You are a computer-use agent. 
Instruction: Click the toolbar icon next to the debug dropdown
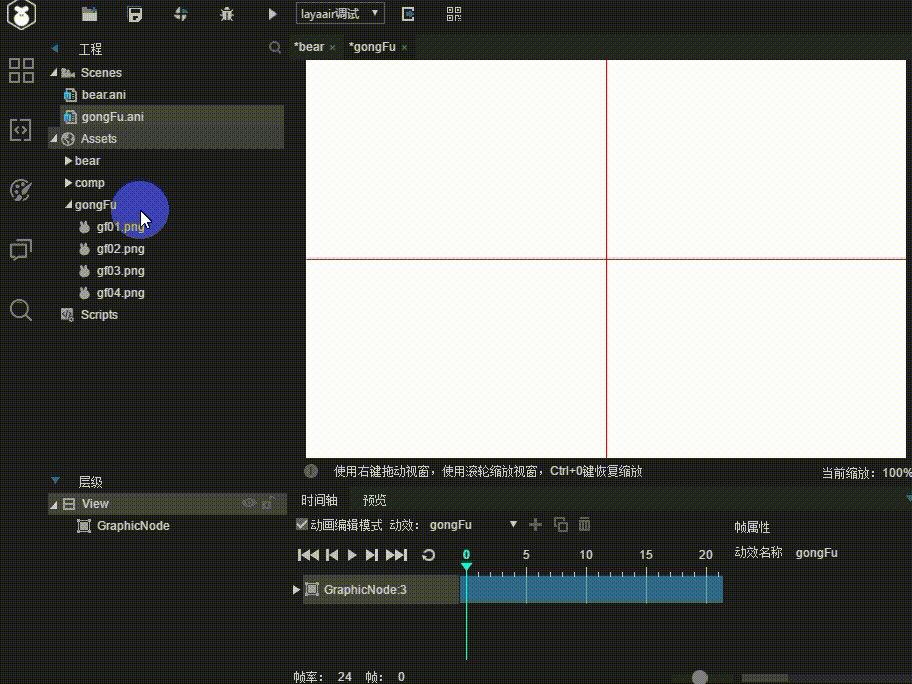click(408, 14)
